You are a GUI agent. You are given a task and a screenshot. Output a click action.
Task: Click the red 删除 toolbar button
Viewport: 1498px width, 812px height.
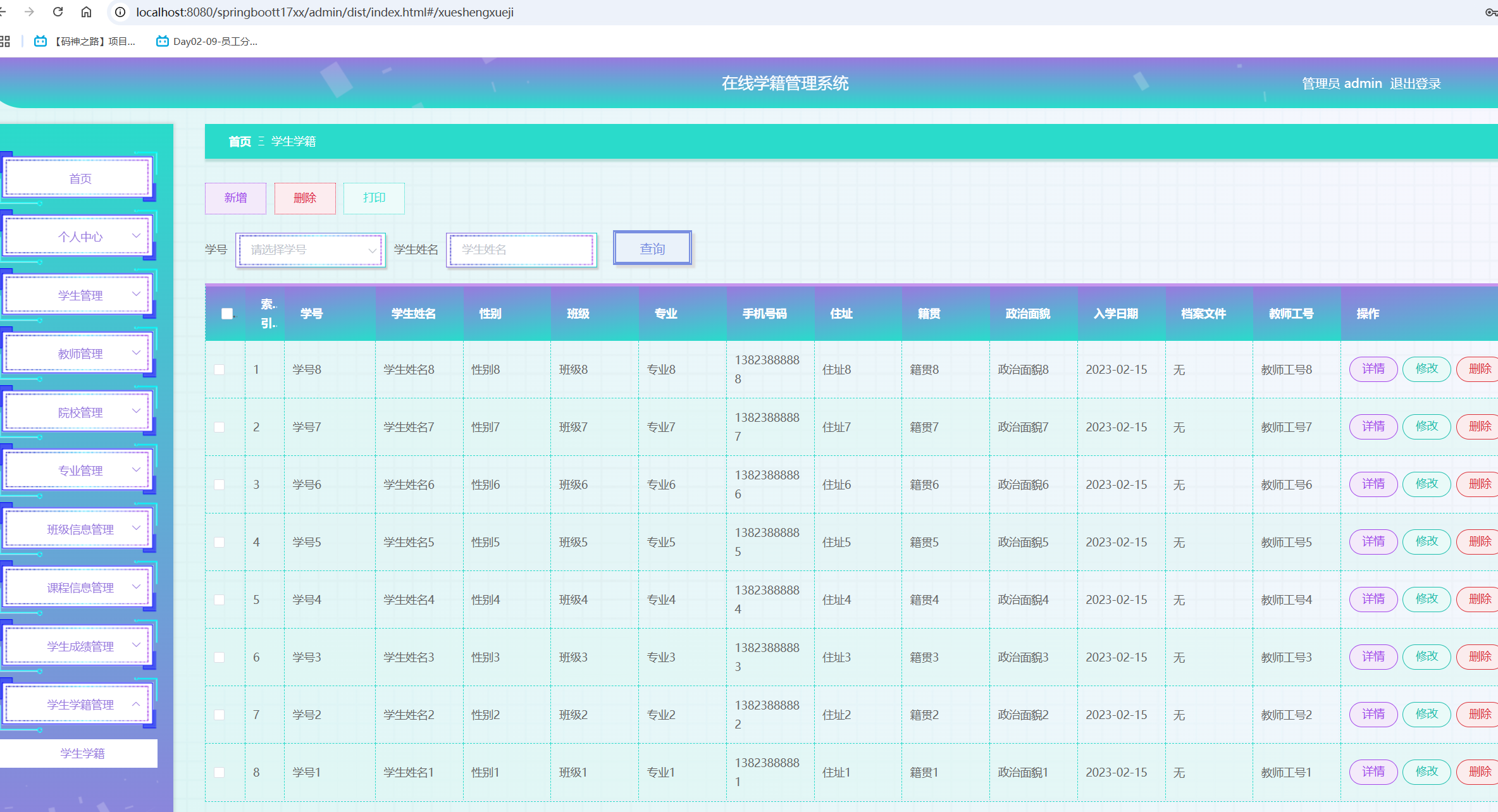(x=305, y=198)
